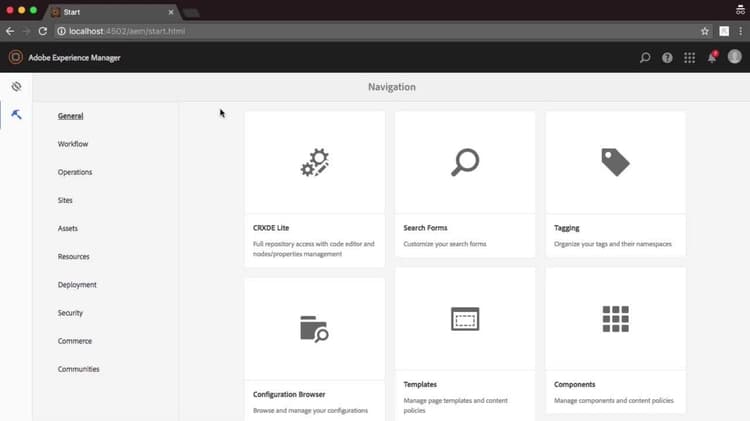
Task: Open the solutions grid switcher icon
Action: click(x=689, y=58)
